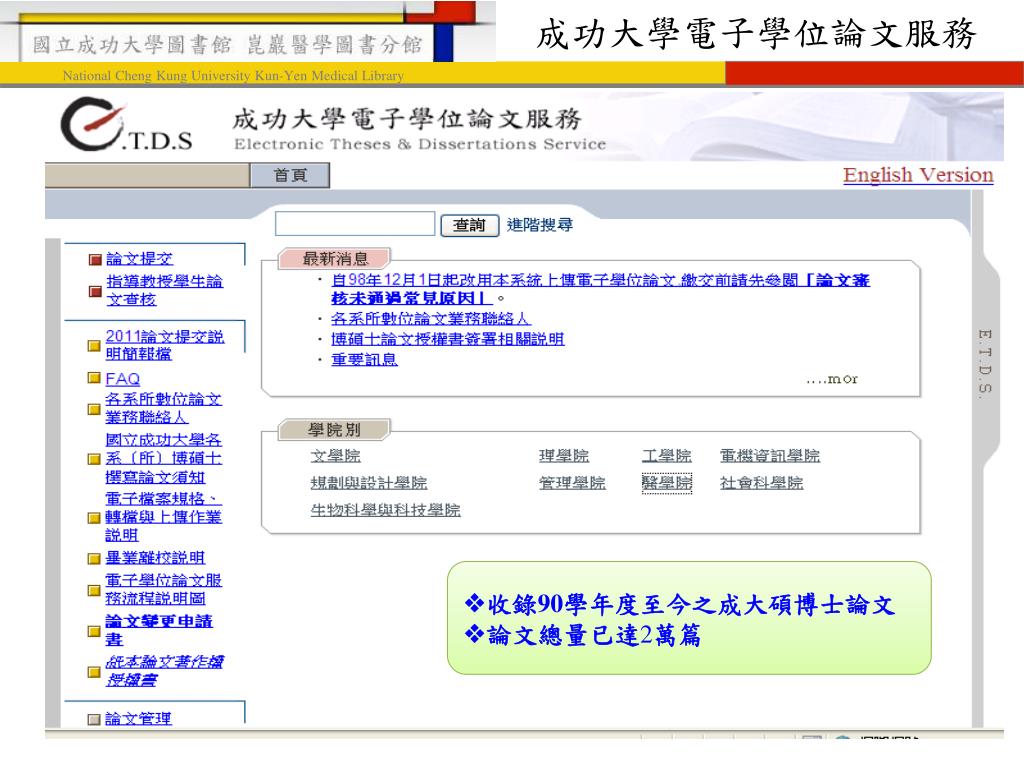Click red bullet icon beside 指導教授學生論文查核
This screenshot has width=1024, height=768.
[95, 291]
